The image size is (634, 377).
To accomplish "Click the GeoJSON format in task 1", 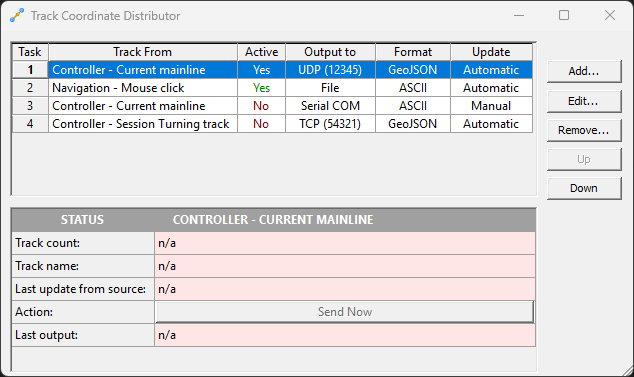I will (413, 70).
